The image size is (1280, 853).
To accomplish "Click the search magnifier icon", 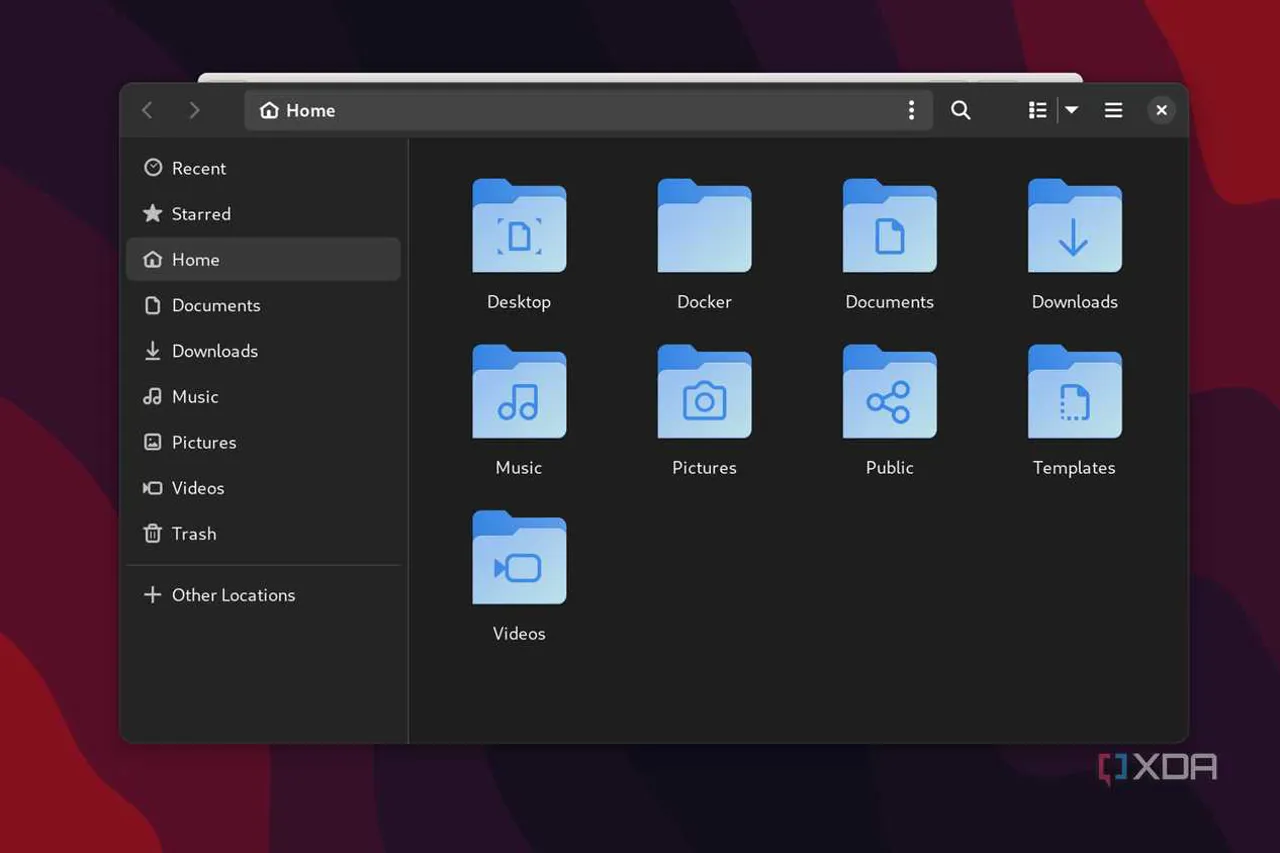I will point(960,110).
